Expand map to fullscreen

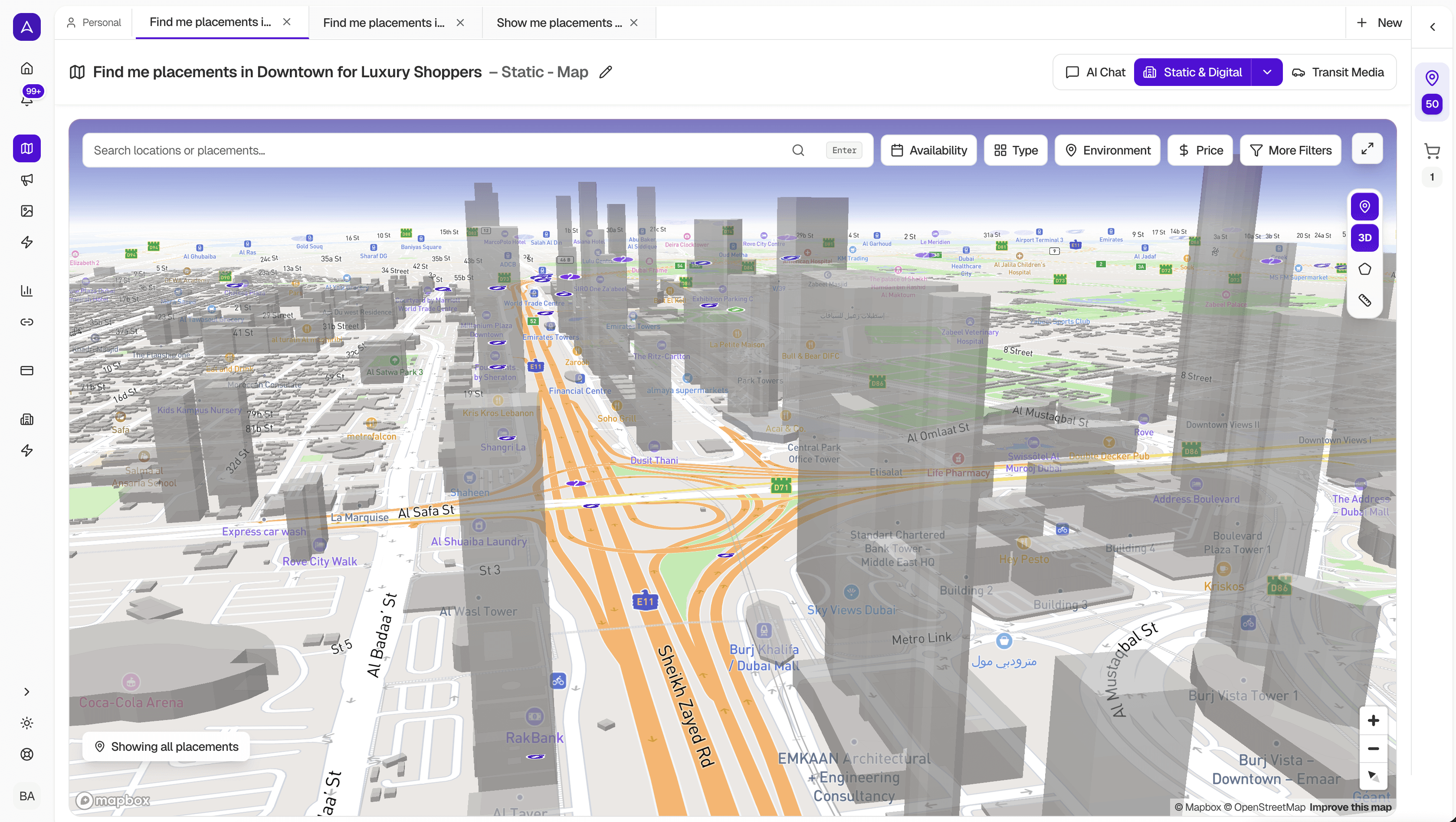[1367, 149]
